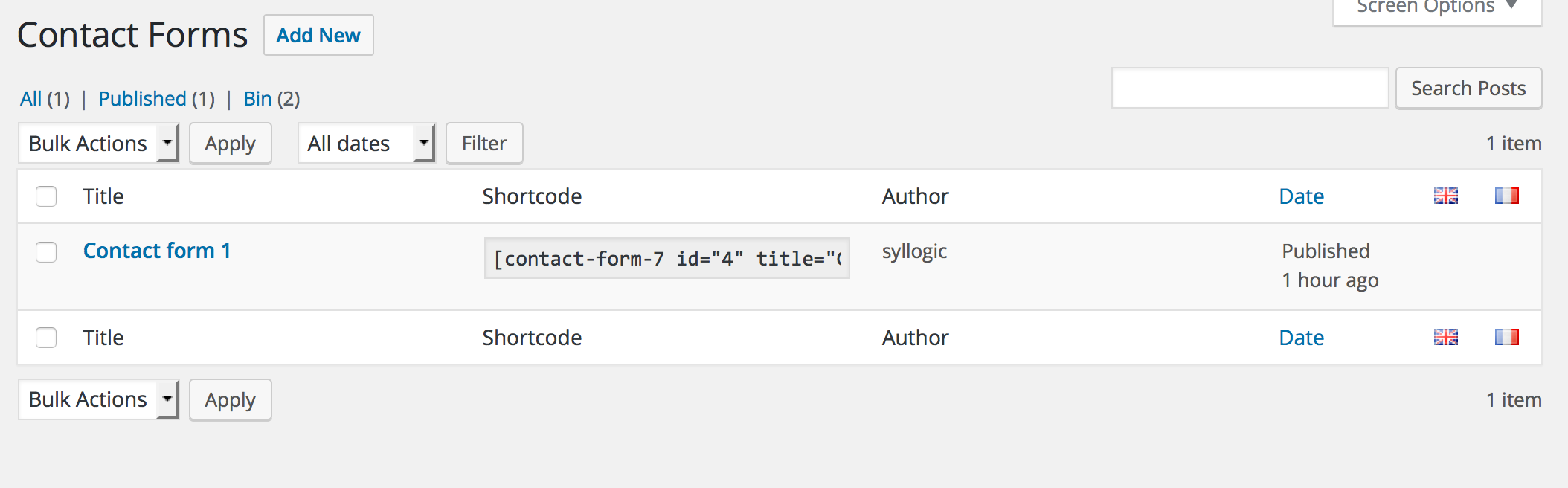Click the UK flag icon in table footer

[1445, 337]
